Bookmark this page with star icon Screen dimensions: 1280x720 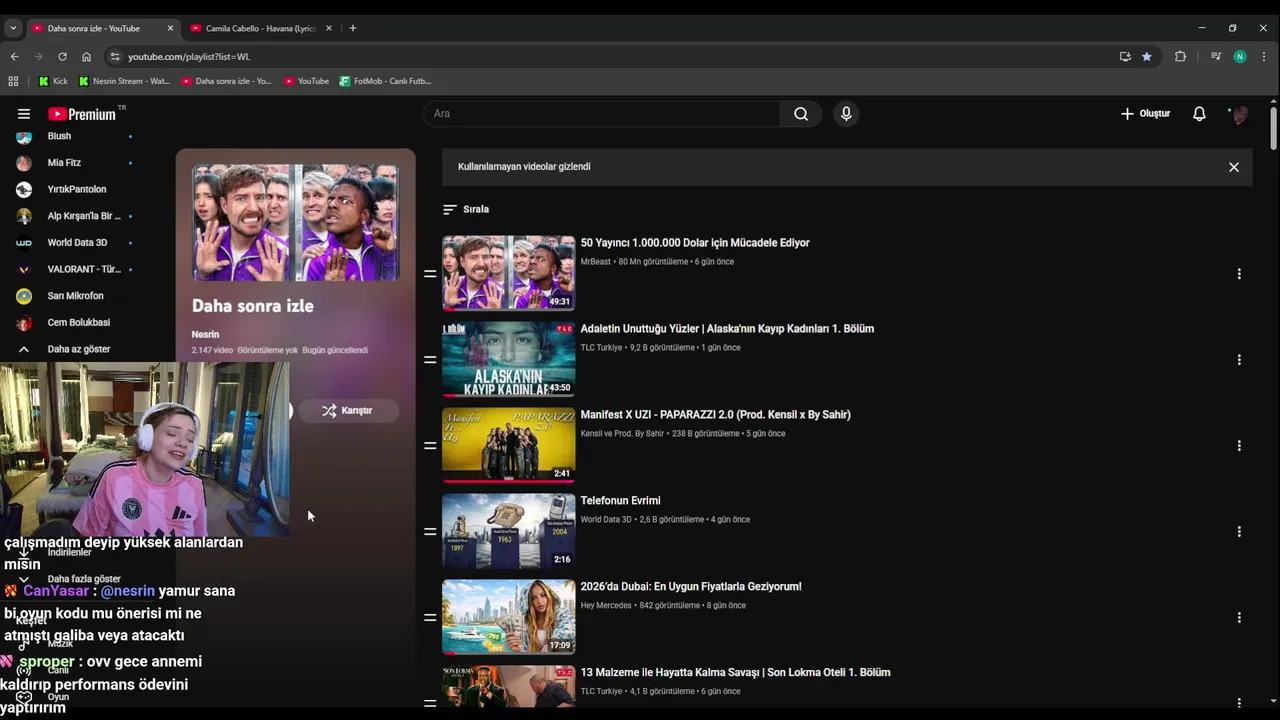point(1147,57)
